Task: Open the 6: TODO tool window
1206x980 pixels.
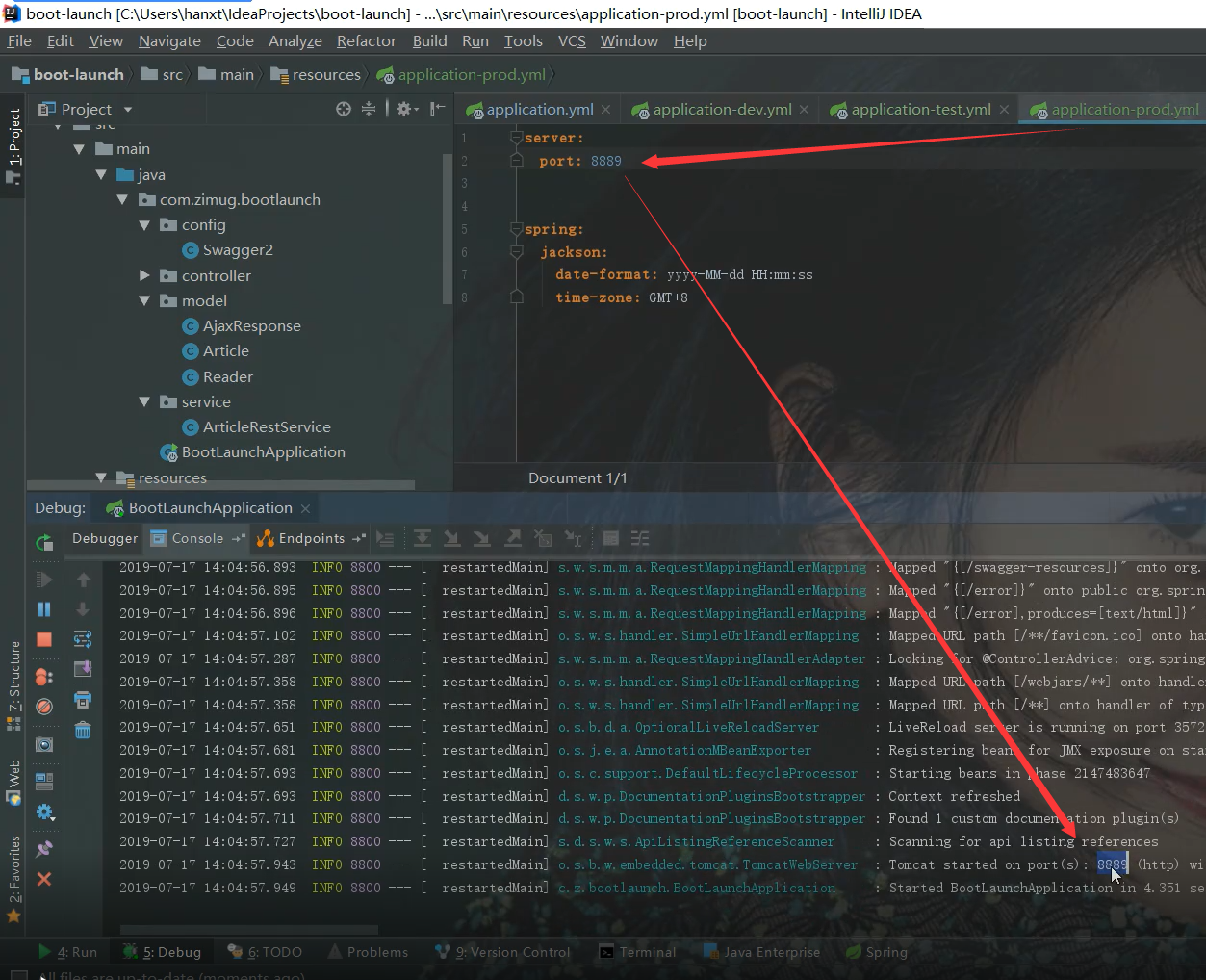Action: (x=265, y=952)
